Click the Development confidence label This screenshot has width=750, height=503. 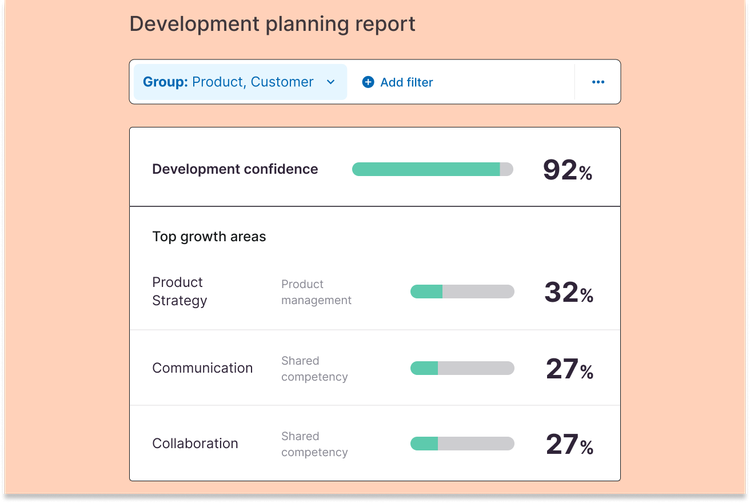click(x=235, y=169)
